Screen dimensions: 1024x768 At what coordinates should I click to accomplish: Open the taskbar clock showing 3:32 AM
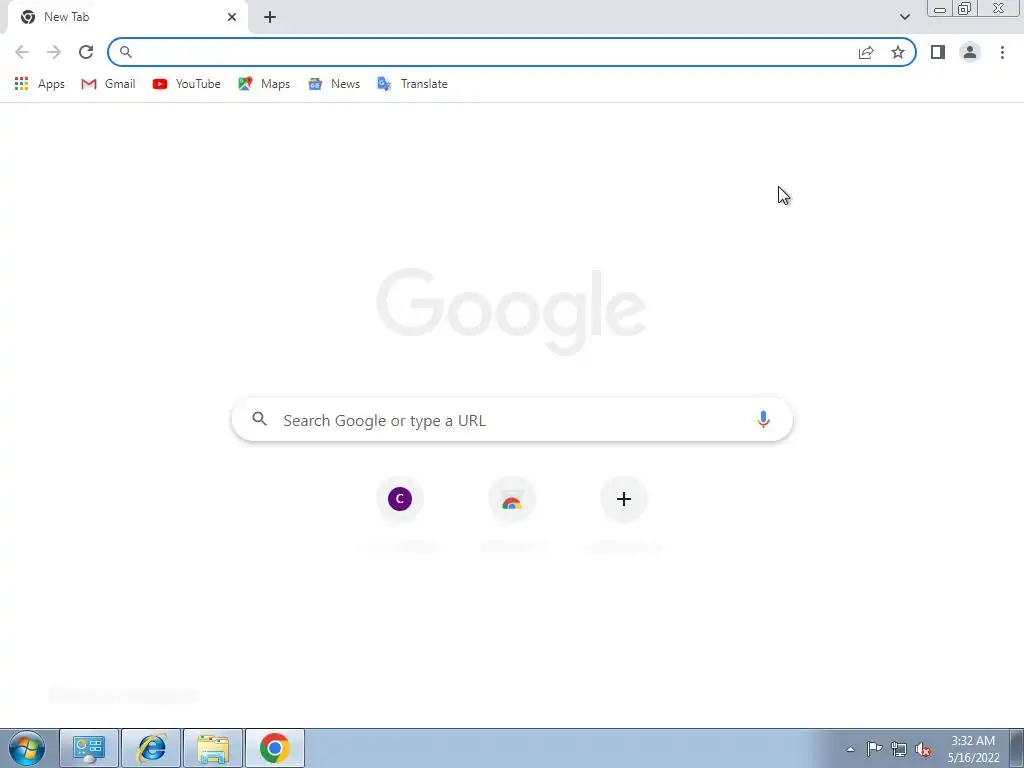(x=973, y=749)
